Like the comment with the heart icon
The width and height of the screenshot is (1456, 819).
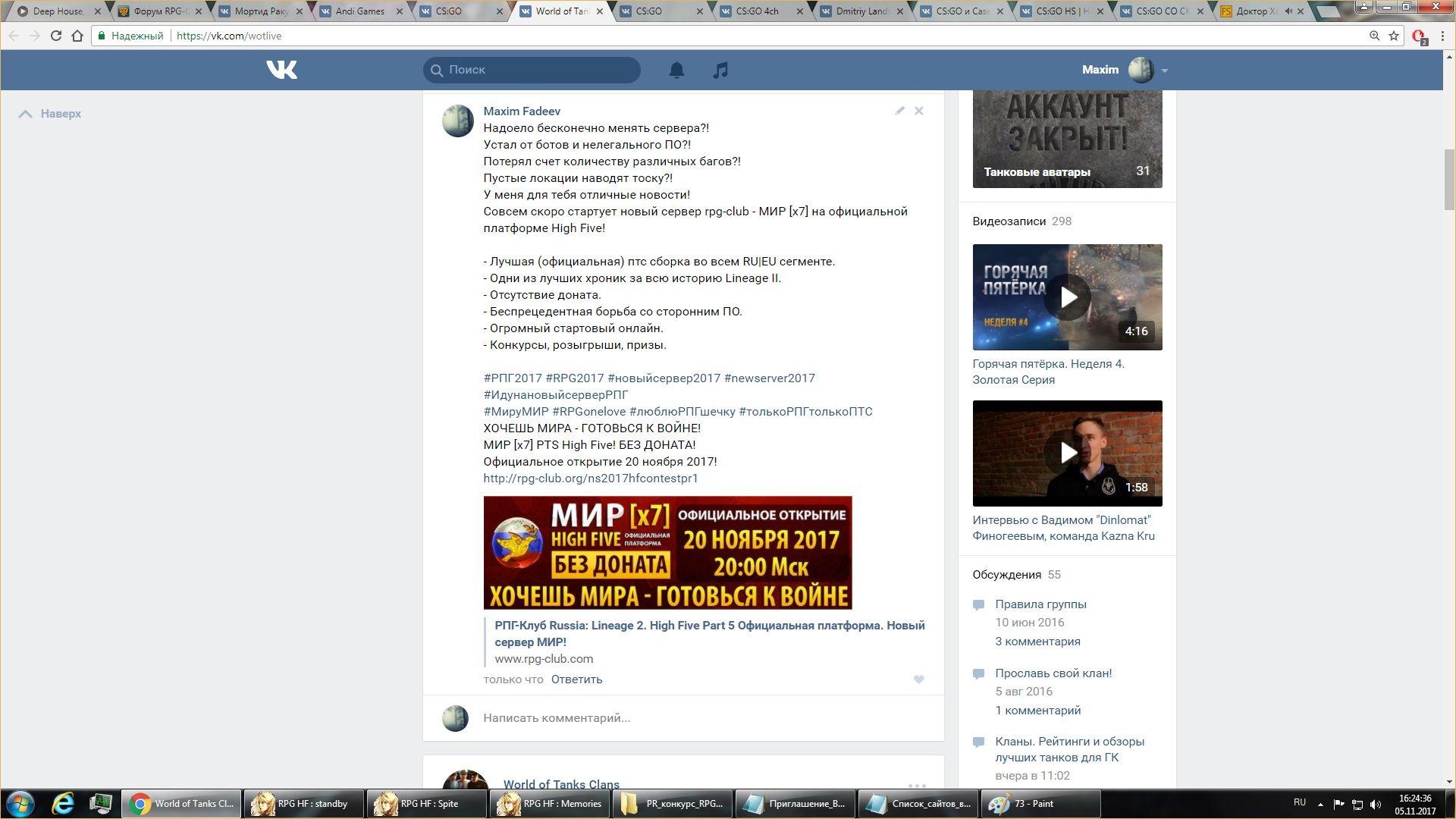(918, 679)
